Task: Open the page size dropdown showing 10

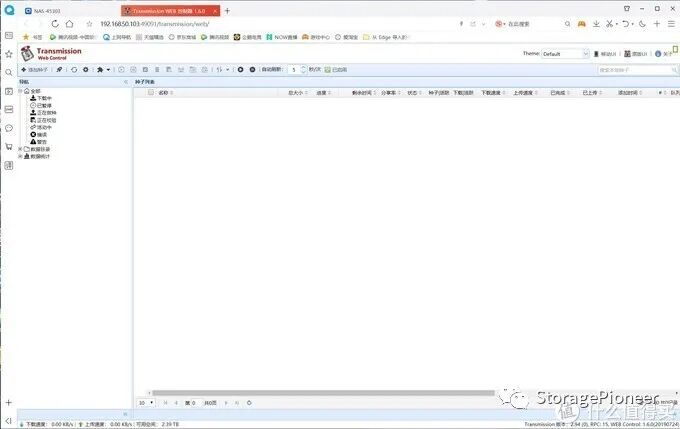Action: pos(146,403)
